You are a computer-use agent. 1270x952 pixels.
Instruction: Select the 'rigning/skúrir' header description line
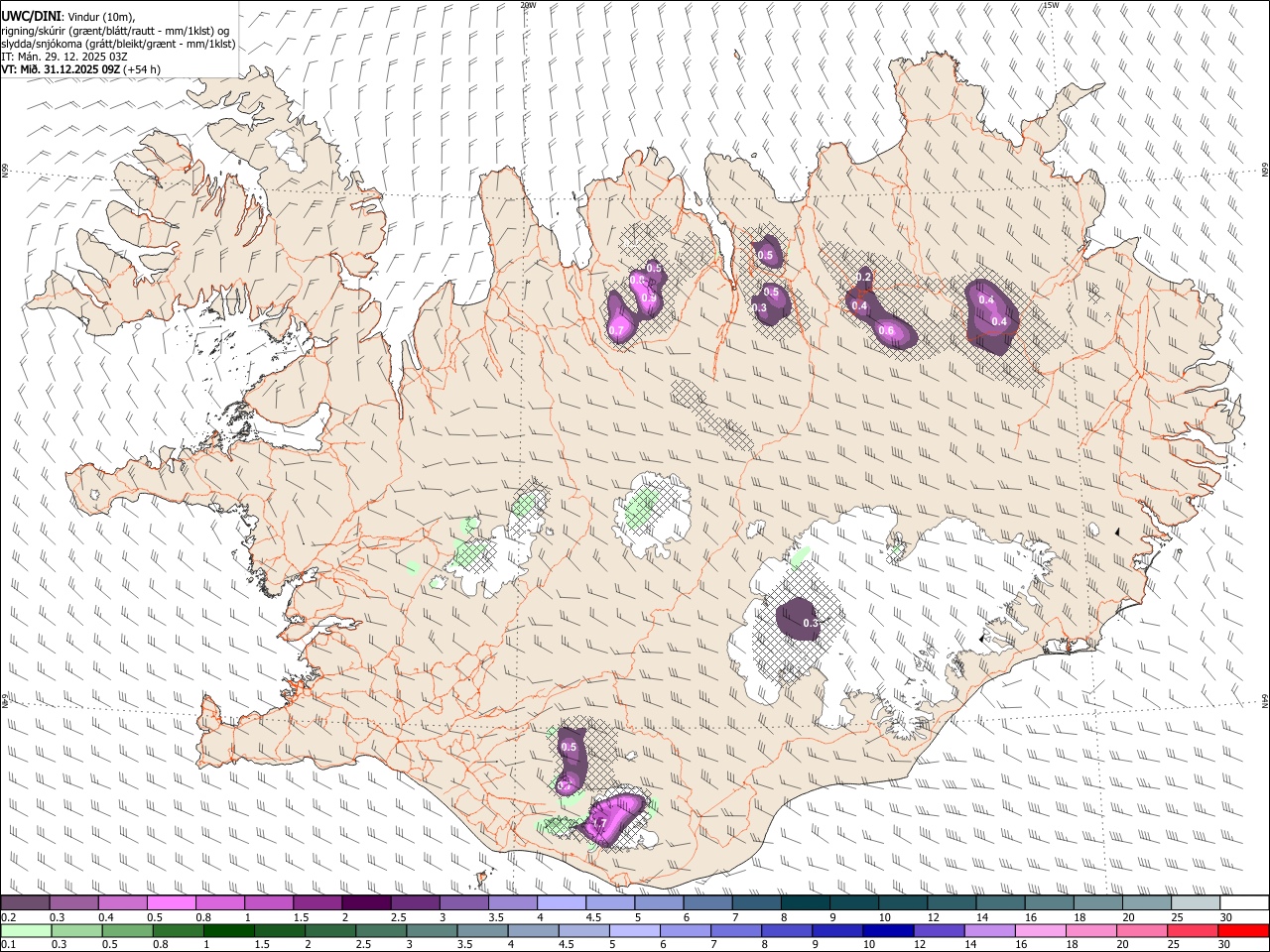pyautogui.click(x=115, y=30)
